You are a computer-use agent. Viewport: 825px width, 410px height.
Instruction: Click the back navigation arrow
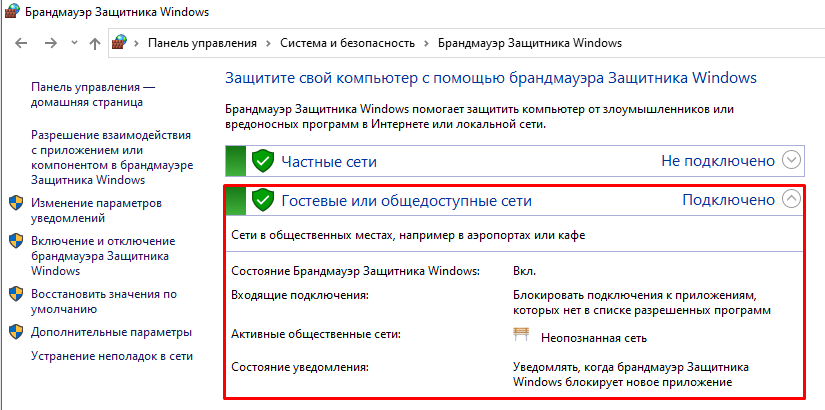(x=22, y=43)
